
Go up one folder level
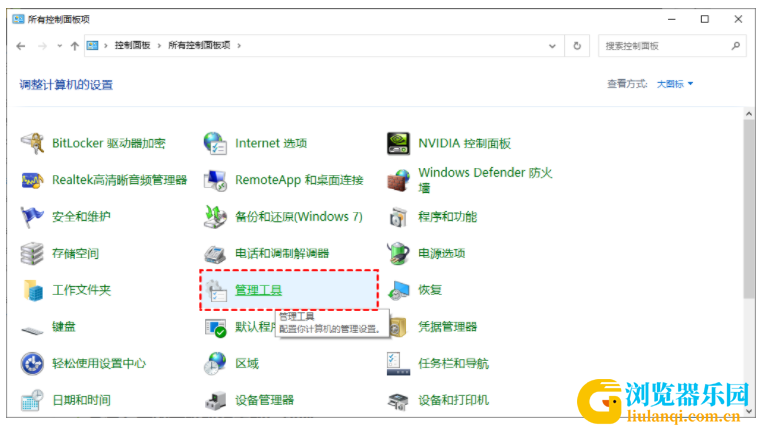(74, 46)
